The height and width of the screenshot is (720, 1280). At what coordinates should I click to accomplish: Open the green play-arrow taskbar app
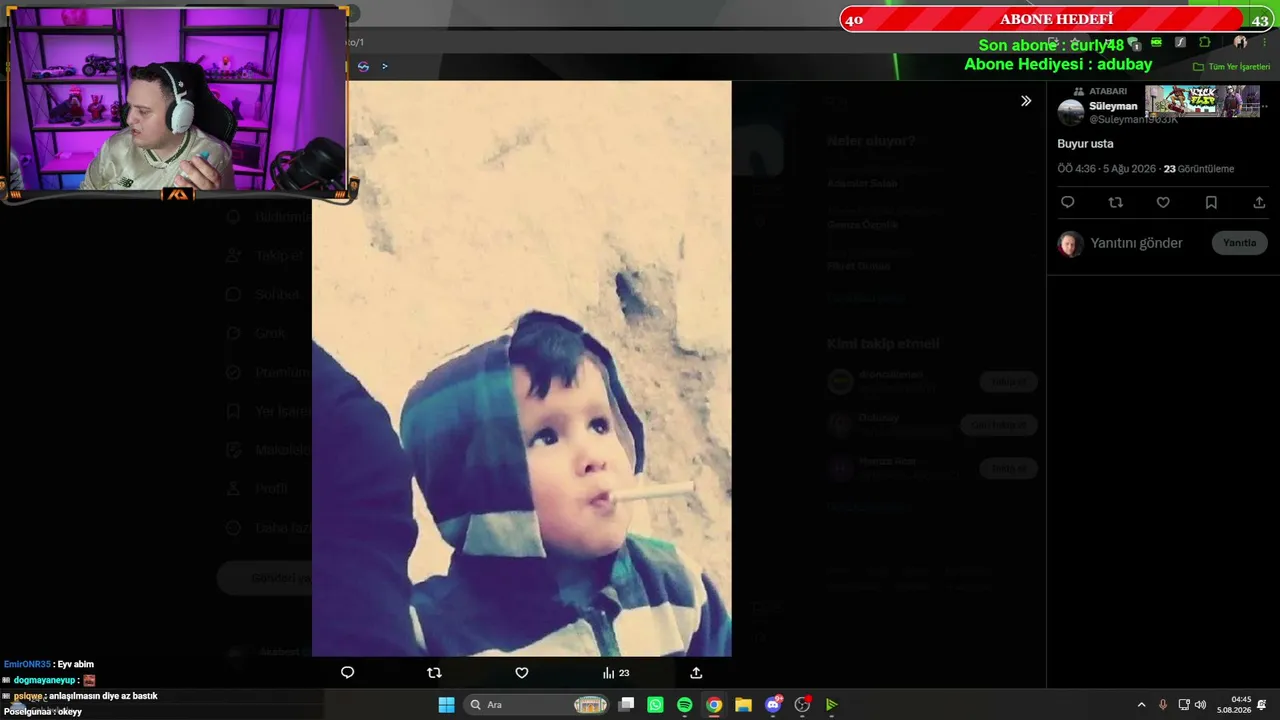[x=831, y=705]
